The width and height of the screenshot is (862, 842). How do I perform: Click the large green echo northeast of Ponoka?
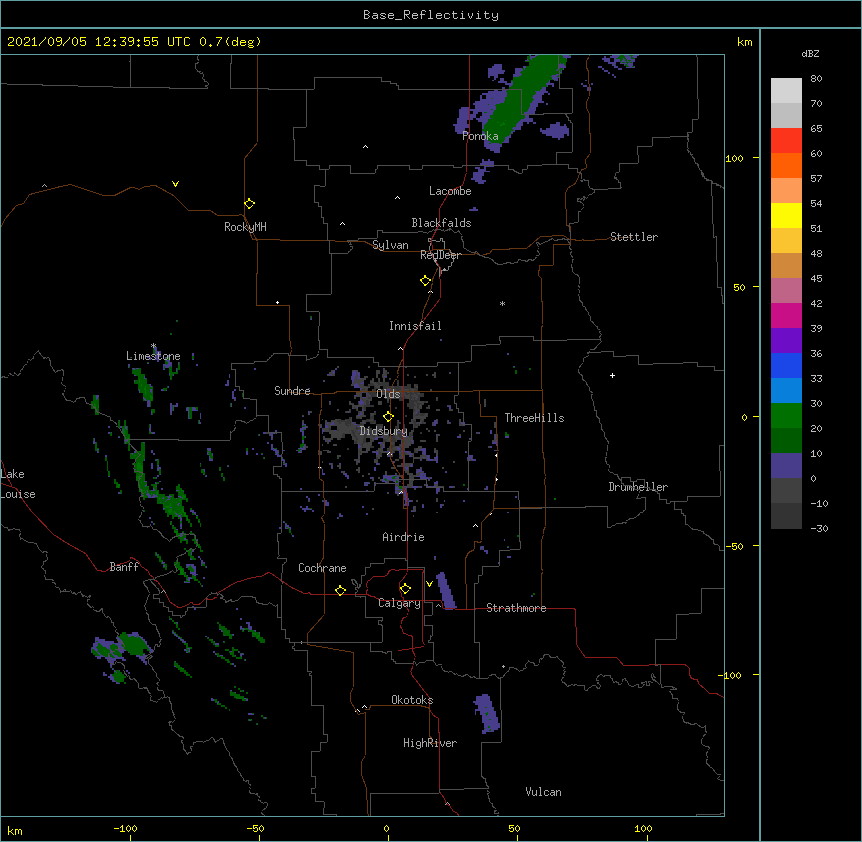pyautogui.click(x=524, y=97)
